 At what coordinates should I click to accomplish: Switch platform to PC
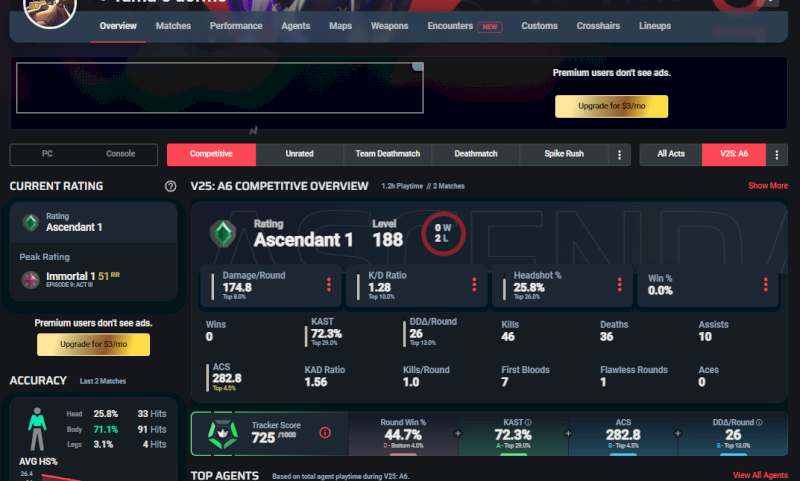coord(47,154)
